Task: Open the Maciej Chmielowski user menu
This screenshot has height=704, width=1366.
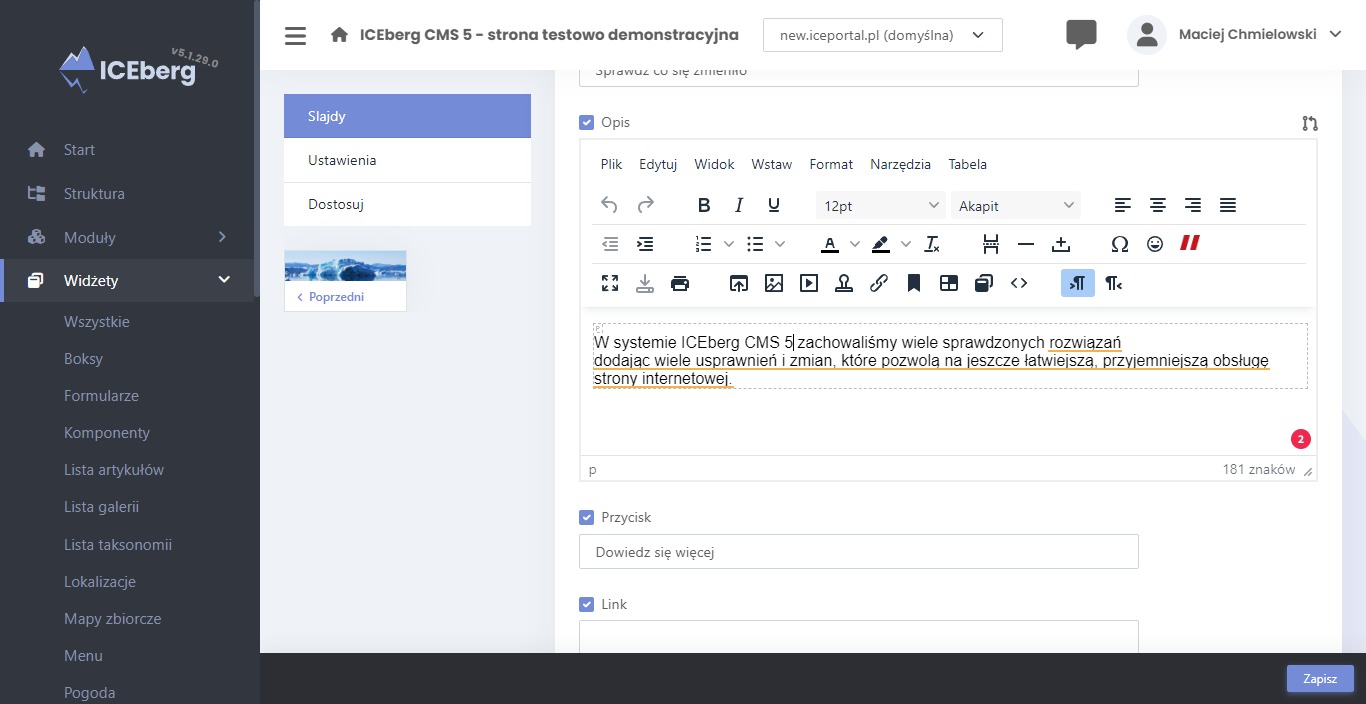Action: tap(1234, 34)
